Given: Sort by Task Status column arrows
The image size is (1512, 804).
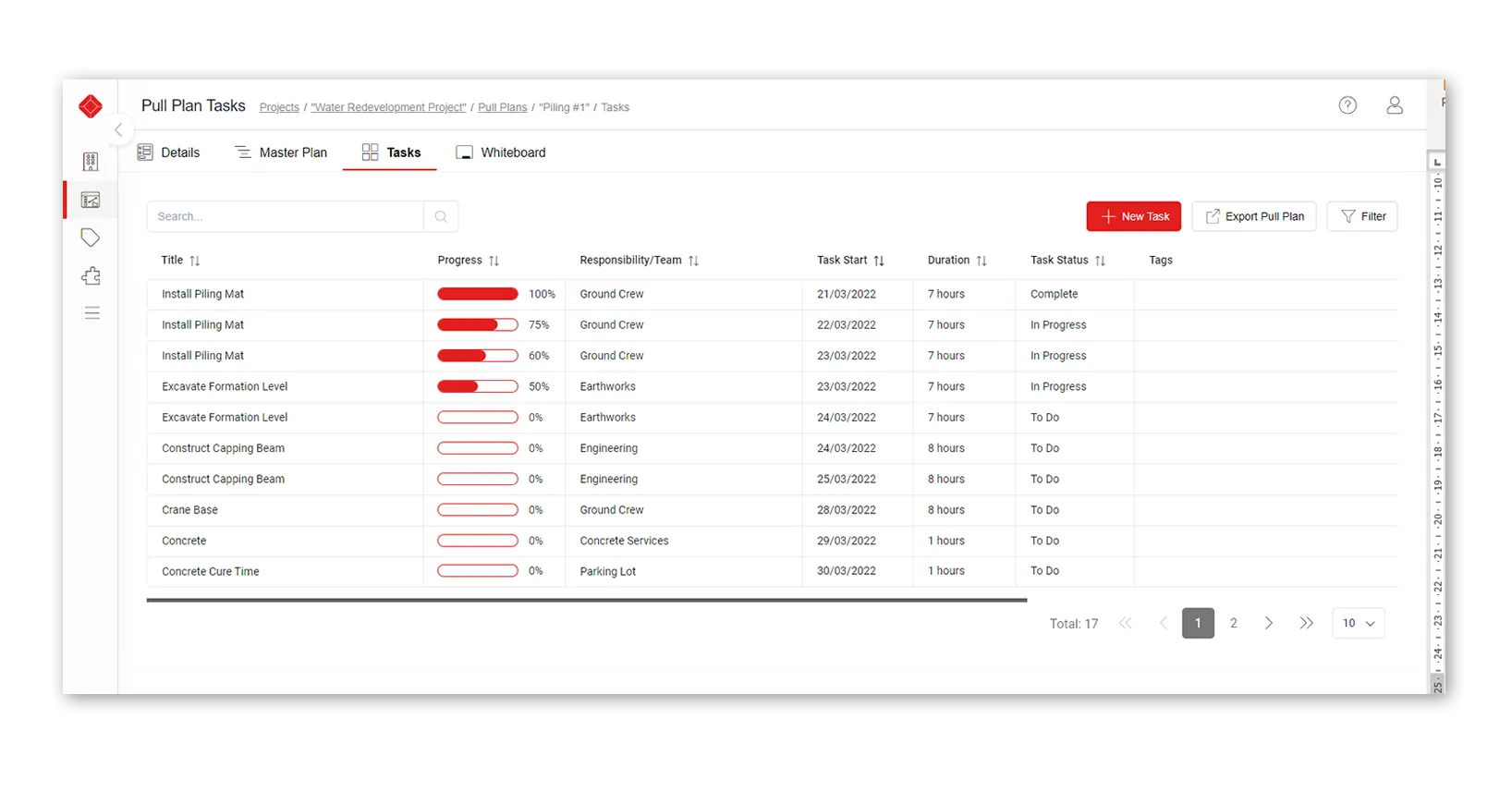Looking at the screenshot, I should (x=1100, y=261).
